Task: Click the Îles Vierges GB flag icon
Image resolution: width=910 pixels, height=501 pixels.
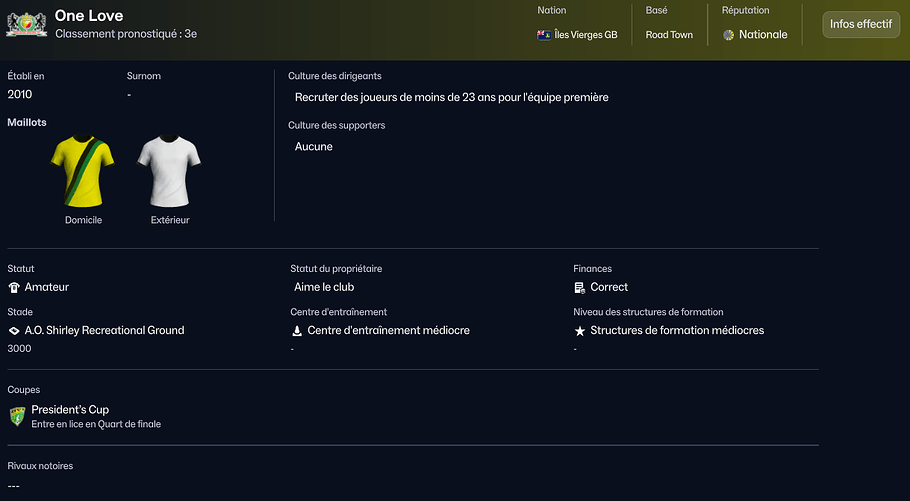Action: click(544, 35)
